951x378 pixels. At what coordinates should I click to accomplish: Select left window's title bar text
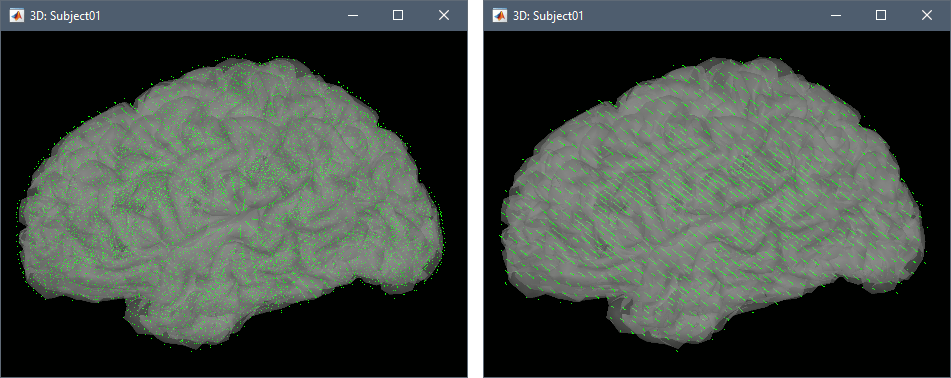[x=65, y=16]
